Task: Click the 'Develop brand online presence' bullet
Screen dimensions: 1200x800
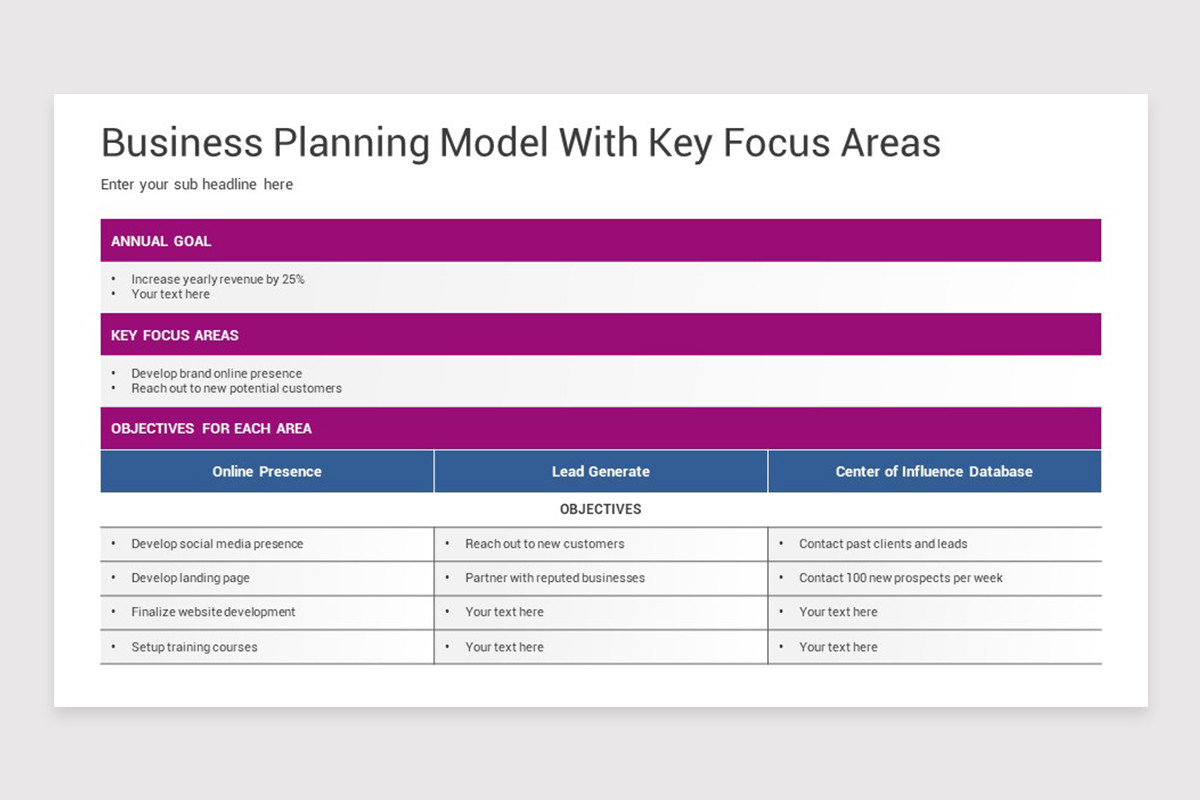Action: click(x=217, y=373)
